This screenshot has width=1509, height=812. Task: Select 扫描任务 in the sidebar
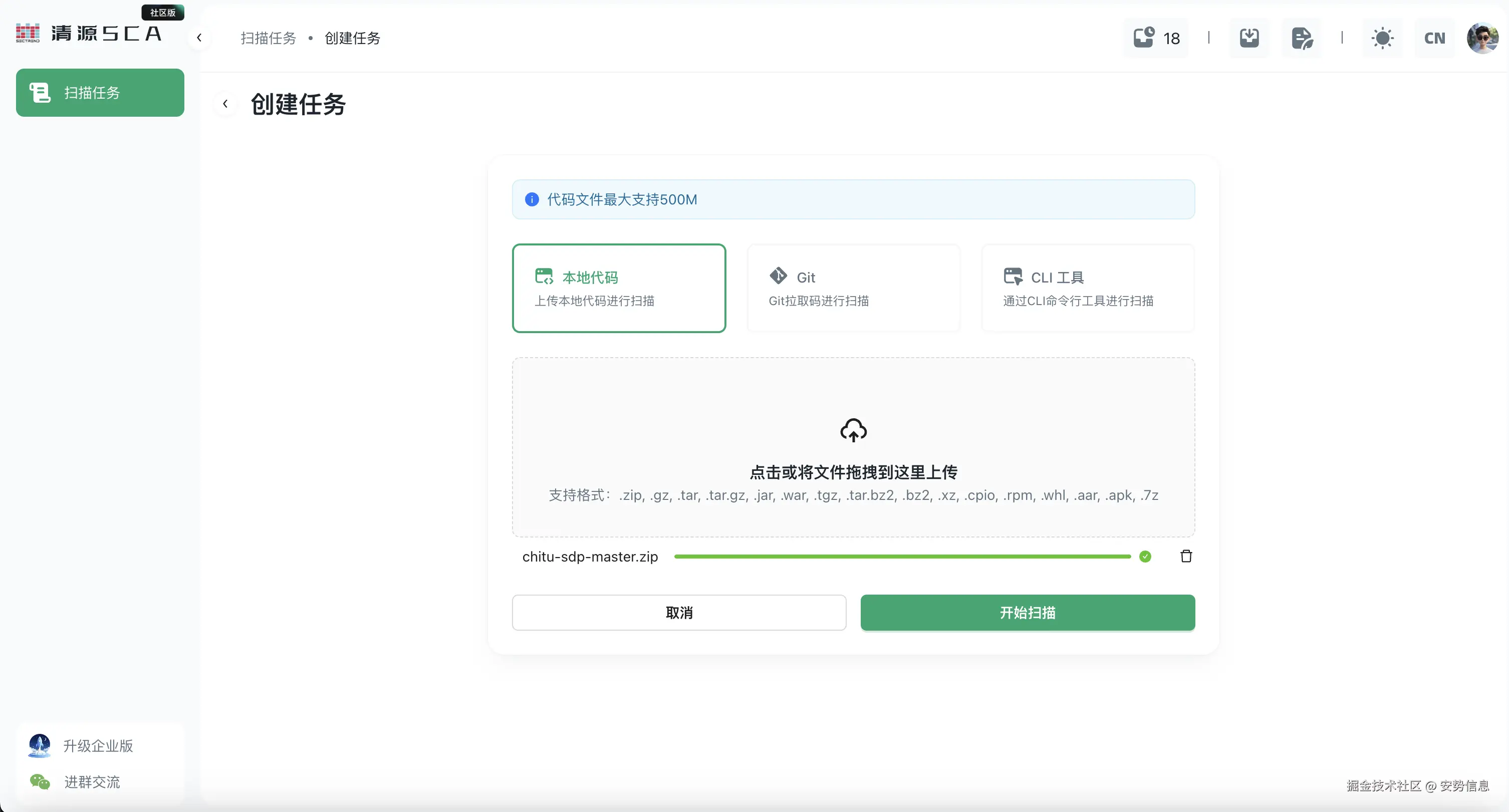point(100,93)
